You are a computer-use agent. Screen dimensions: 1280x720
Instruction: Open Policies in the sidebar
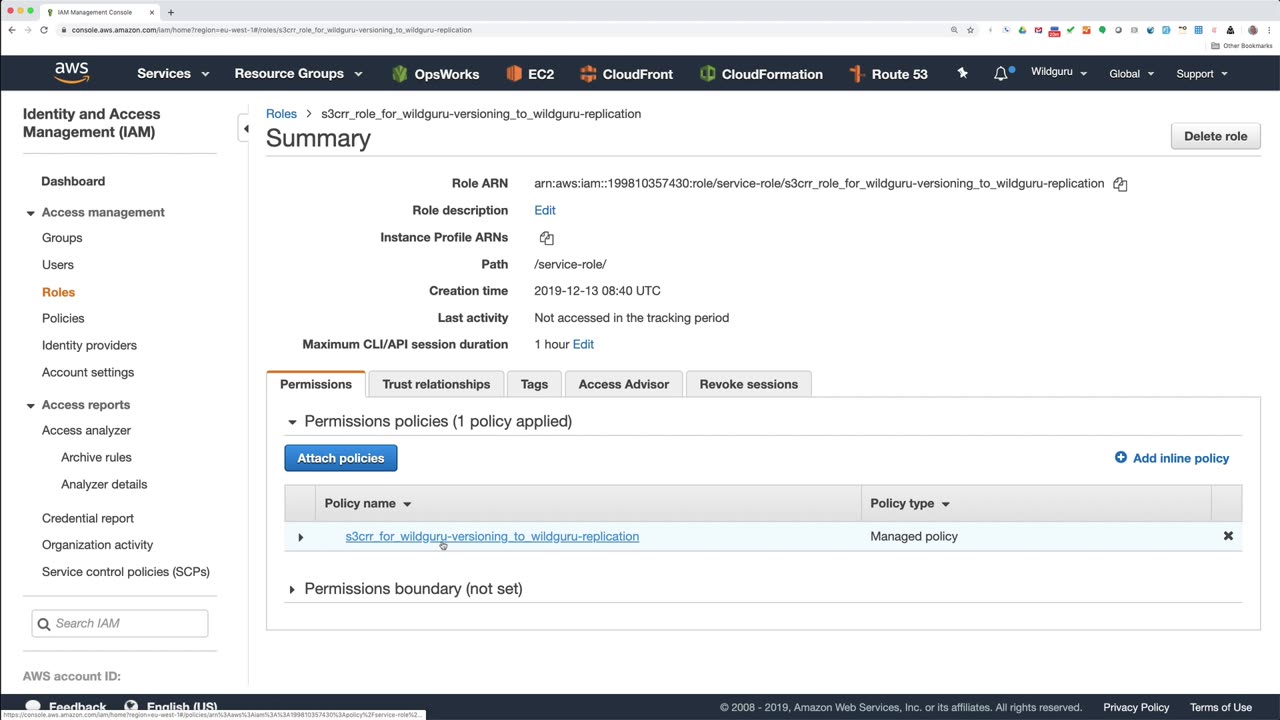[x=63, y=318]
